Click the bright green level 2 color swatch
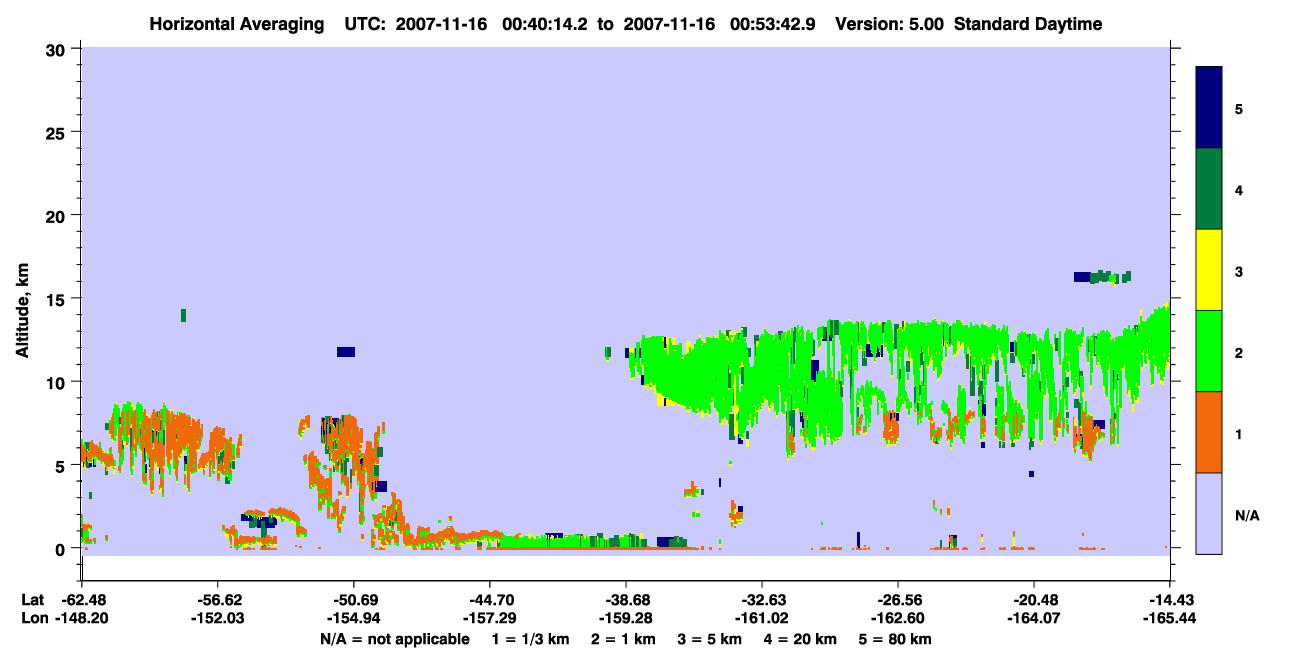The image size is (1300, 667). click(1209, 351)
